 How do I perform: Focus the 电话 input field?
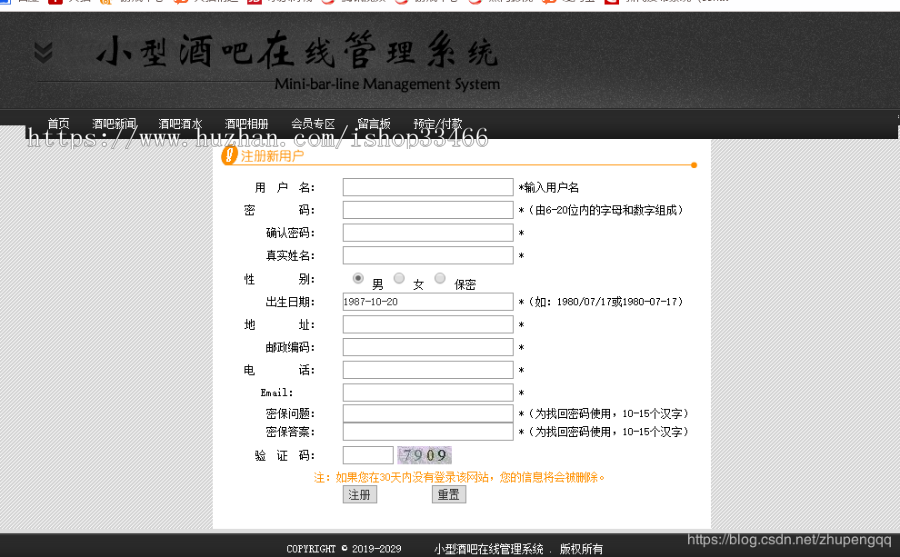(428, 370)
